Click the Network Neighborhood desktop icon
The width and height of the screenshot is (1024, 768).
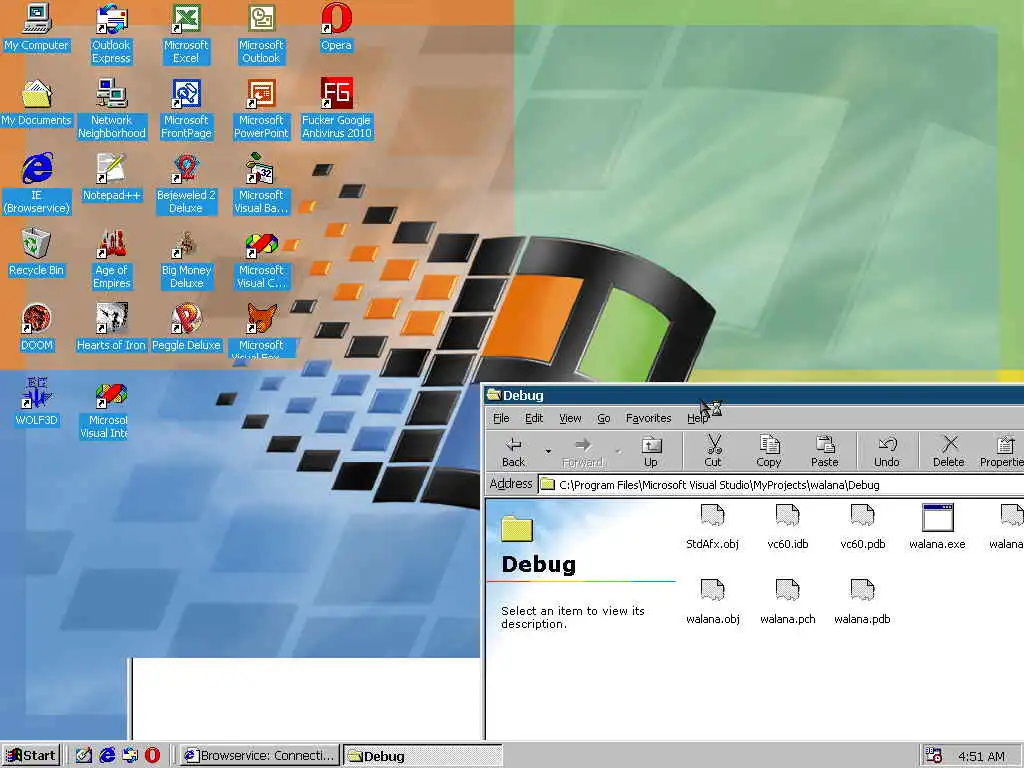[112, 108]
